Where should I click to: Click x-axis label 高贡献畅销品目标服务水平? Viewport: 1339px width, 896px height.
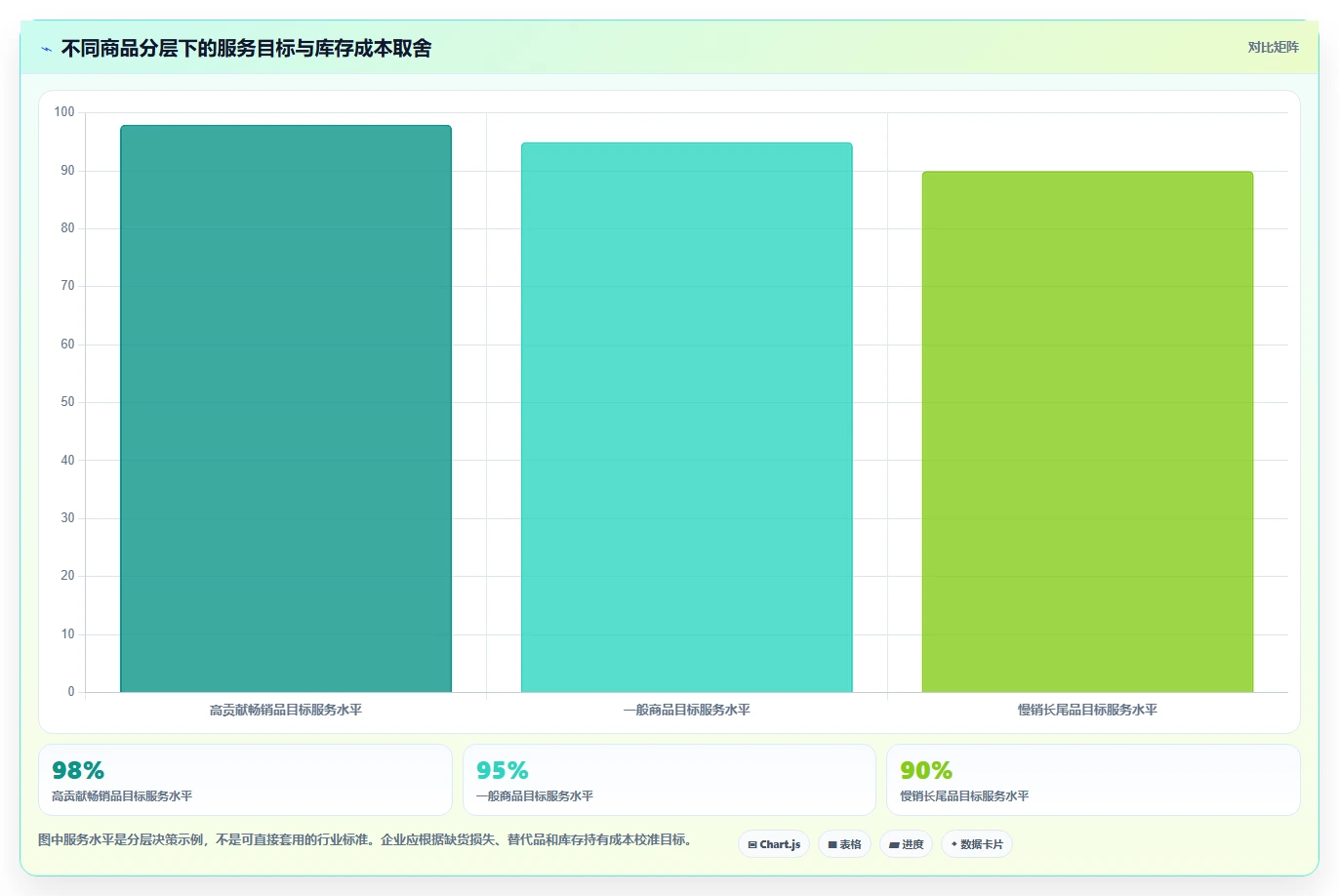pyautogui.click(x=286, y=710)
